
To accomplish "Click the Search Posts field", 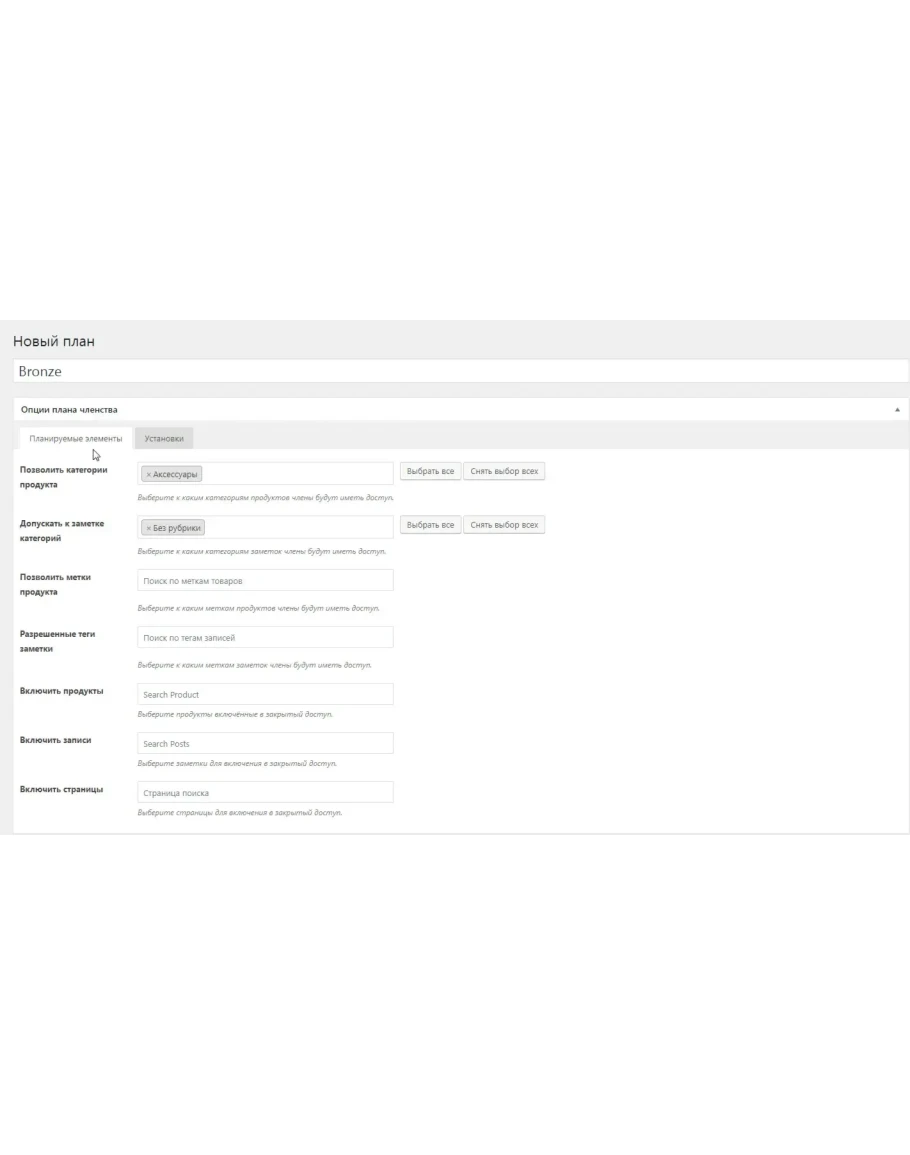I will click(x=265, y=744).
